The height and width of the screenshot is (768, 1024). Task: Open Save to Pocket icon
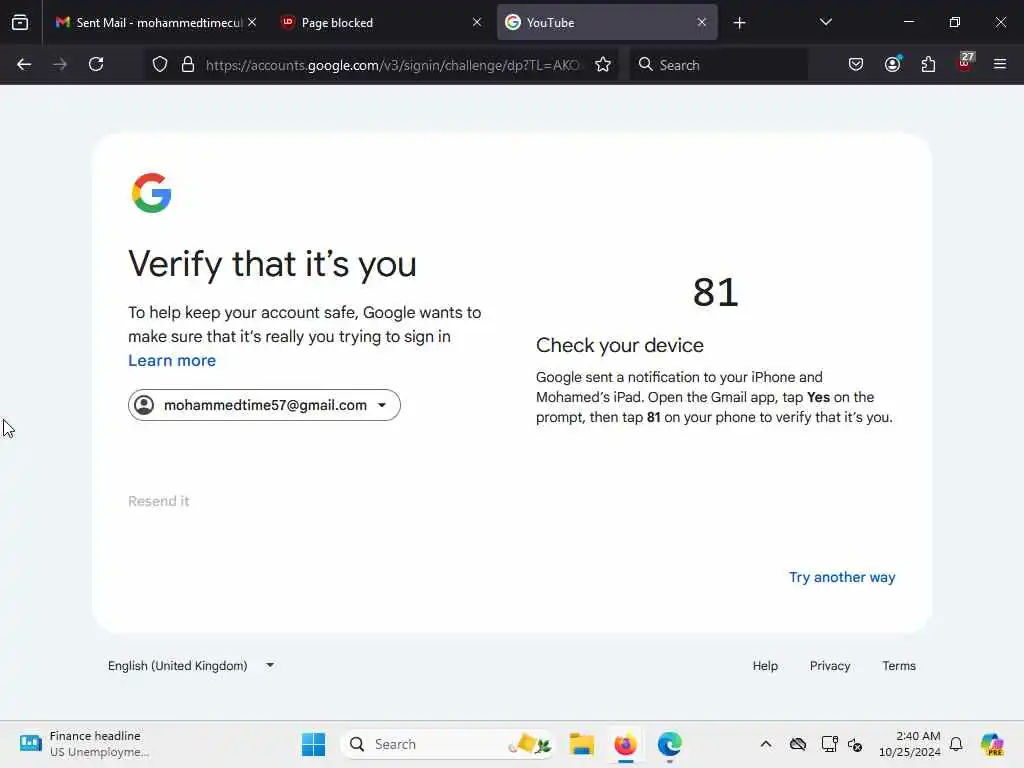click(x=856, y=64)
